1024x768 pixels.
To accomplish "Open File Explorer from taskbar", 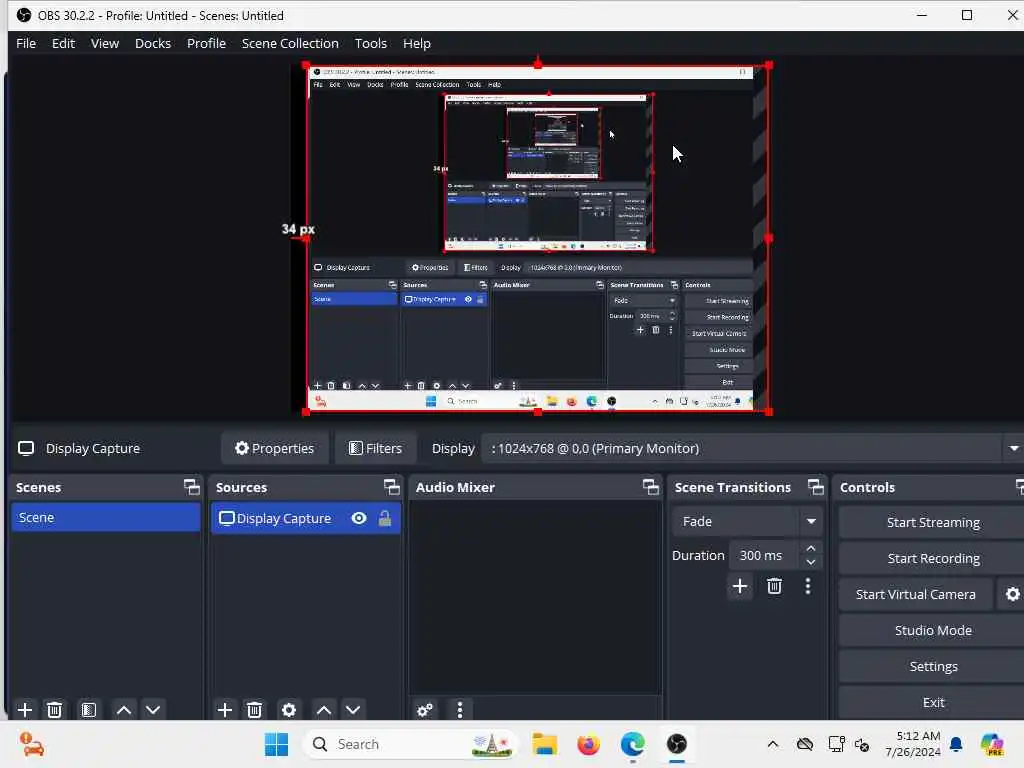I will [x=544, y=744].
